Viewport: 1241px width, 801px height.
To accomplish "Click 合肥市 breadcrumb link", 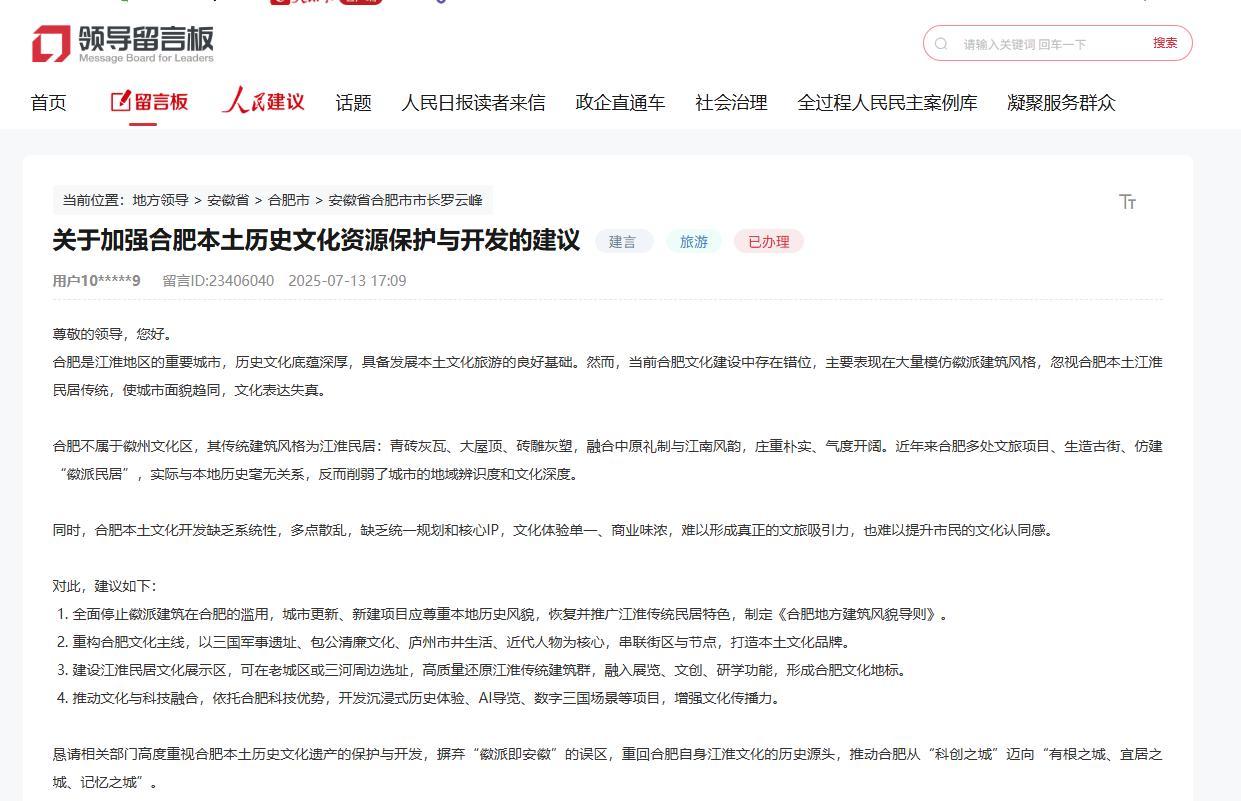I will tap(289, 200).
